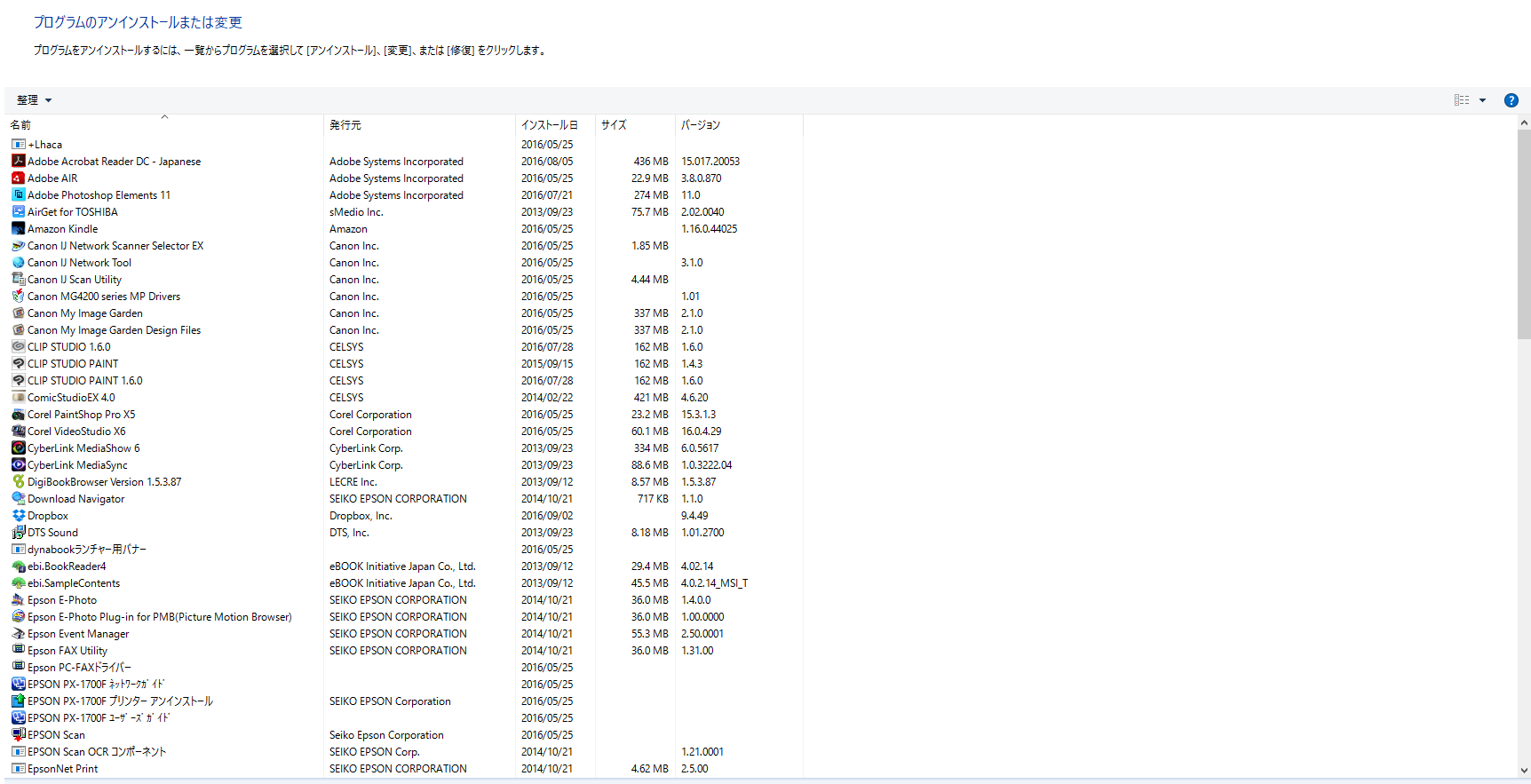Click the Adobe AIR program icon
This screenshot has width=1531, height=784.
[x=18, y=178]
